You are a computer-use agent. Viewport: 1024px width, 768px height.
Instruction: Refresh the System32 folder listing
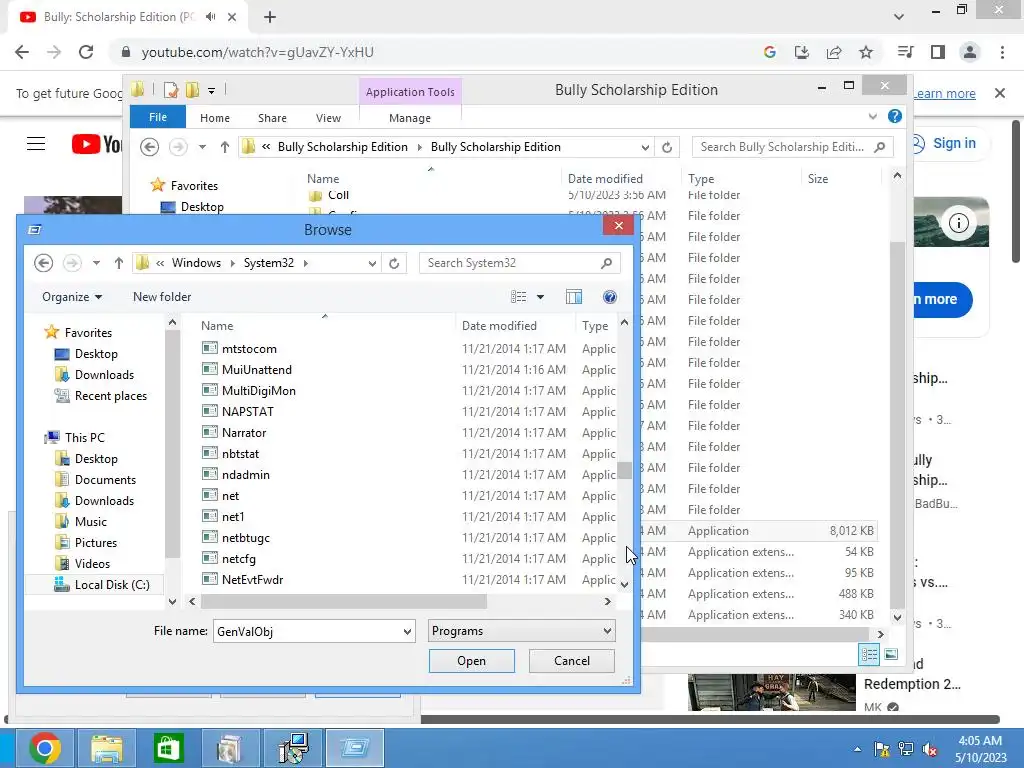[x=394, y=263]
